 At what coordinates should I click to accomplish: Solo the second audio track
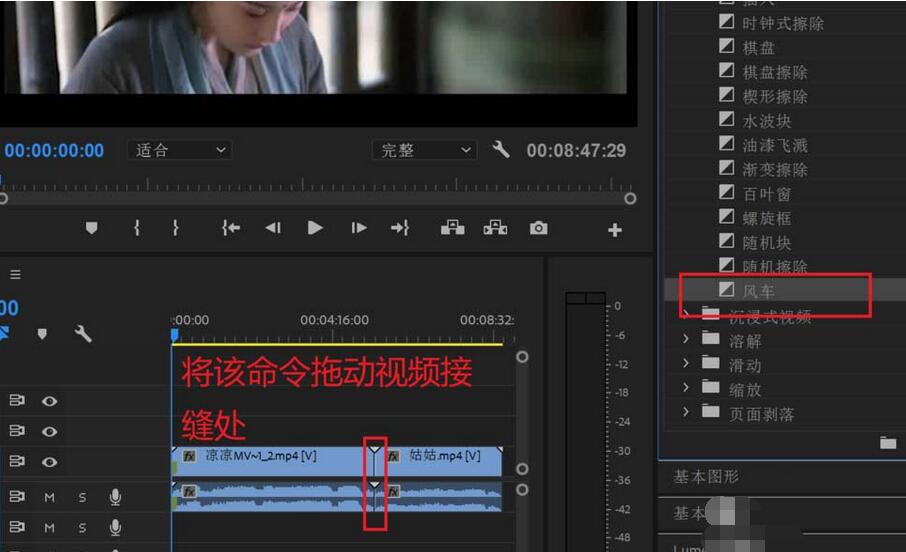pyautogui.click(x=83, y=527)
